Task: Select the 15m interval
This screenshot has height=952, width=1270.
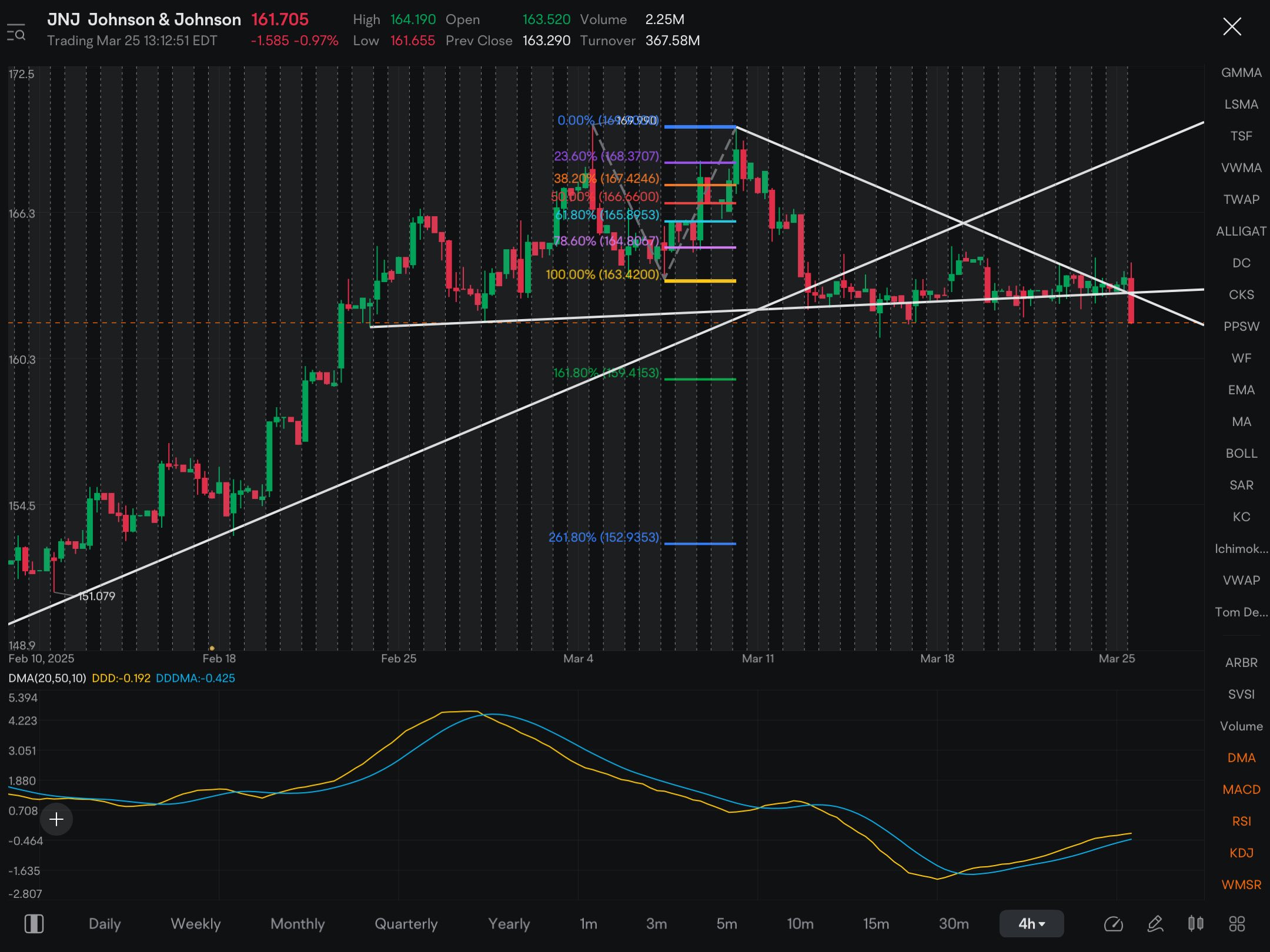Action: tap(876, 924)
